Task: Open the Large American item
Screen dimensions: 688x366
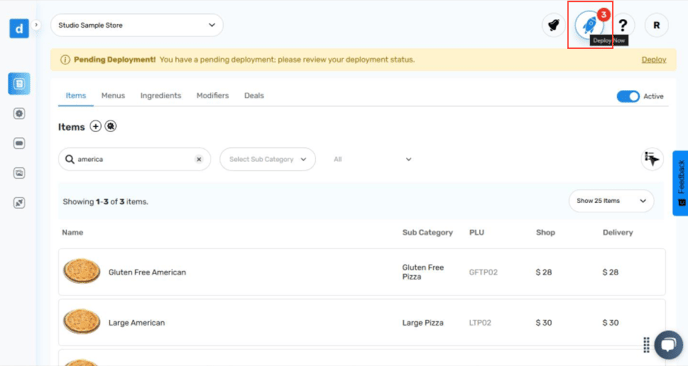Action: click(x=362, y=323)
